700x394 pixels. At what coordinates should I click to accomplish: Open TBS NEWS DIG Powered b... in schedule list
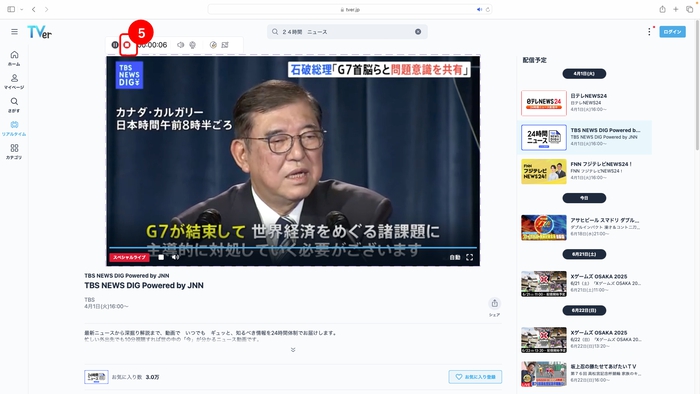[x=605, y=130]
